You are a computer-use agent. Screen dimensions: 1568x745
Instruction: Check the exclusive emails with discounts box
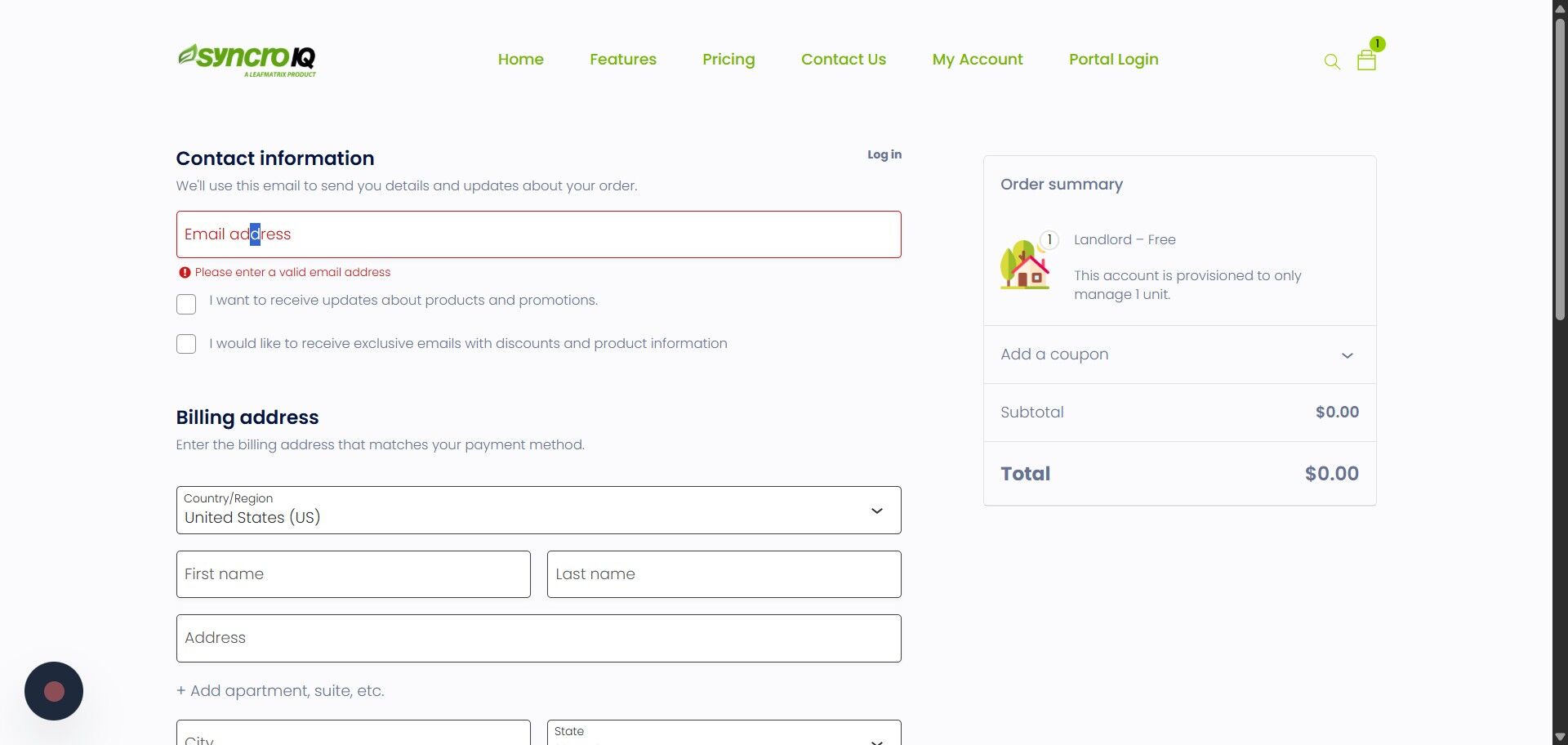[186, 344]
